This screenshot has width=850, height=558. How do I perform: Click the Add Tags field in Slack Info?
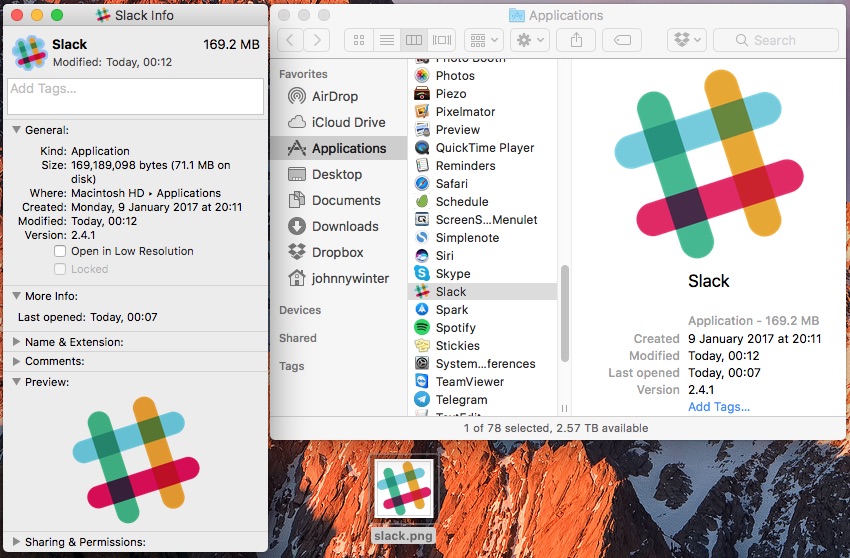(x=136, y=97)
